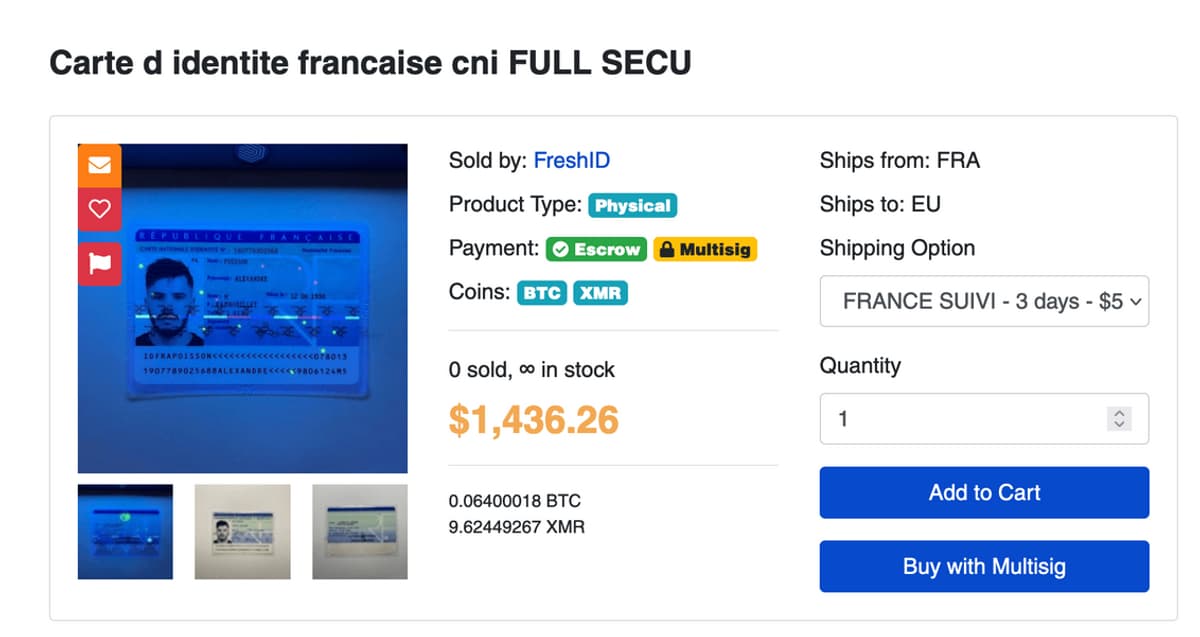Click the listing title heading
Image resolution: width=1200 pixels, height=637 pixels.
370,63
